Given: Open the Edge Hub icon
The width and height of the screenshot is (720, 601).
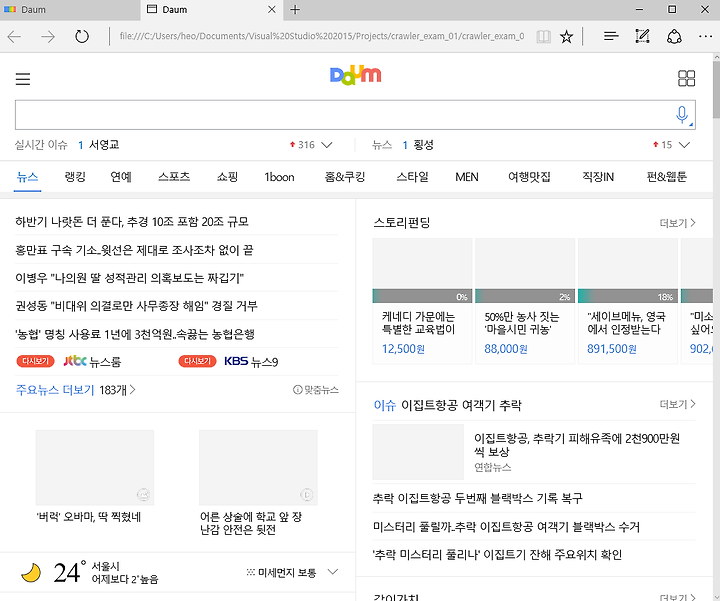Looking at the screenshot, I should pos(611,36).
